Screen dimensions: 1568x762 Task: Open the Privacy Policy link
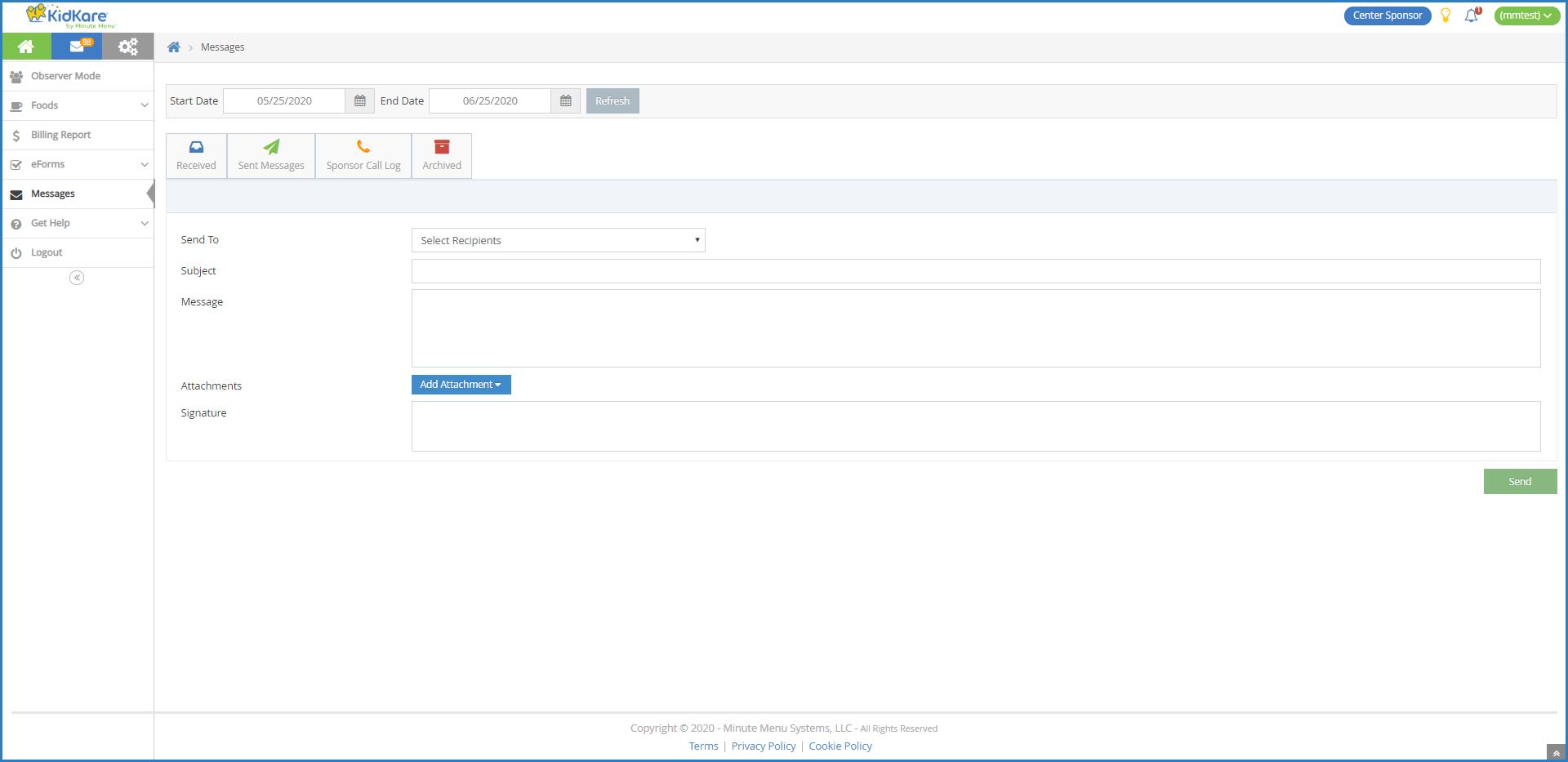tap(764, 746)
